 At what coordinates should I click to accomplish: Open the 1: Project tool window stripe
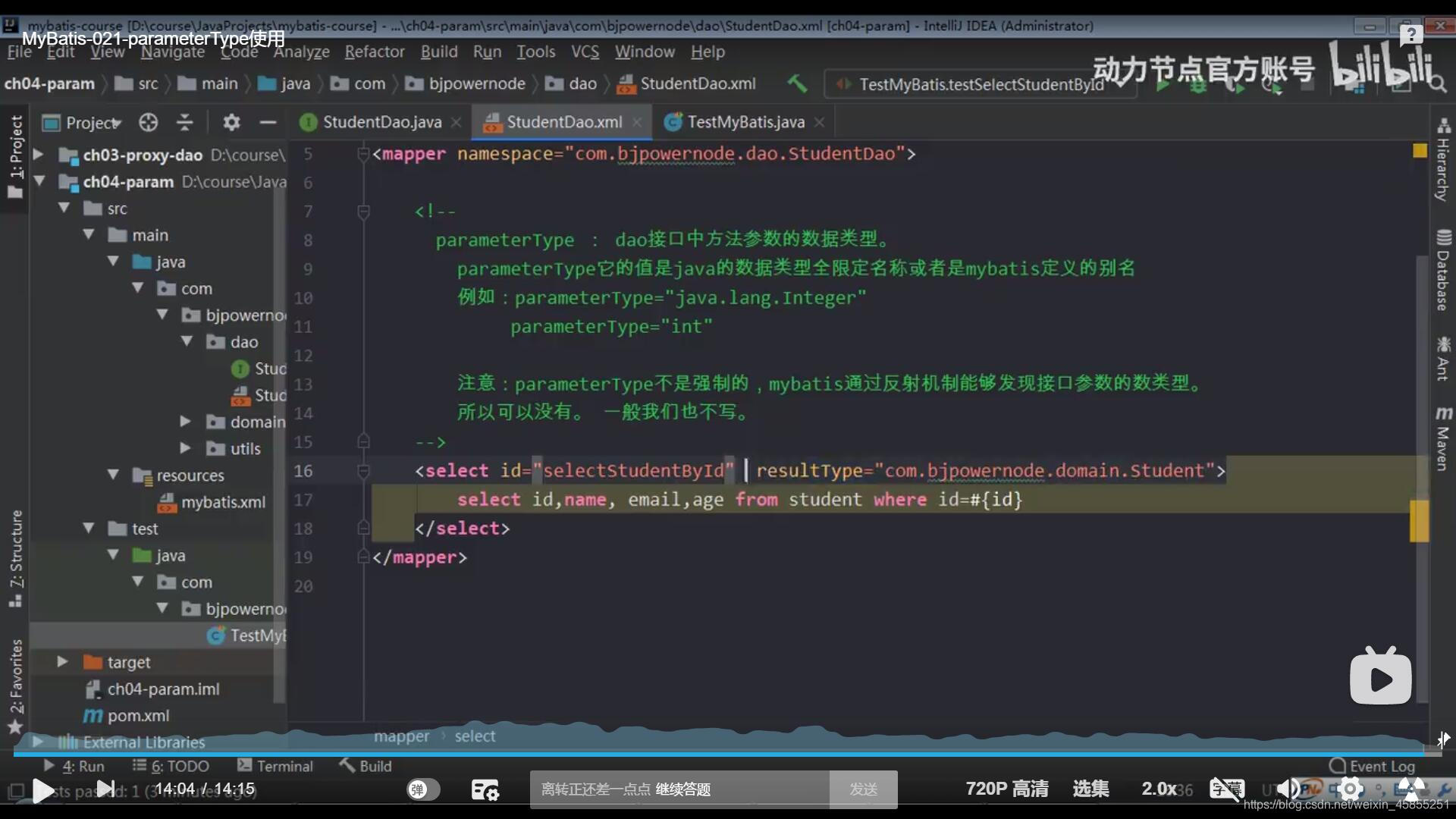tap(15, 157)
